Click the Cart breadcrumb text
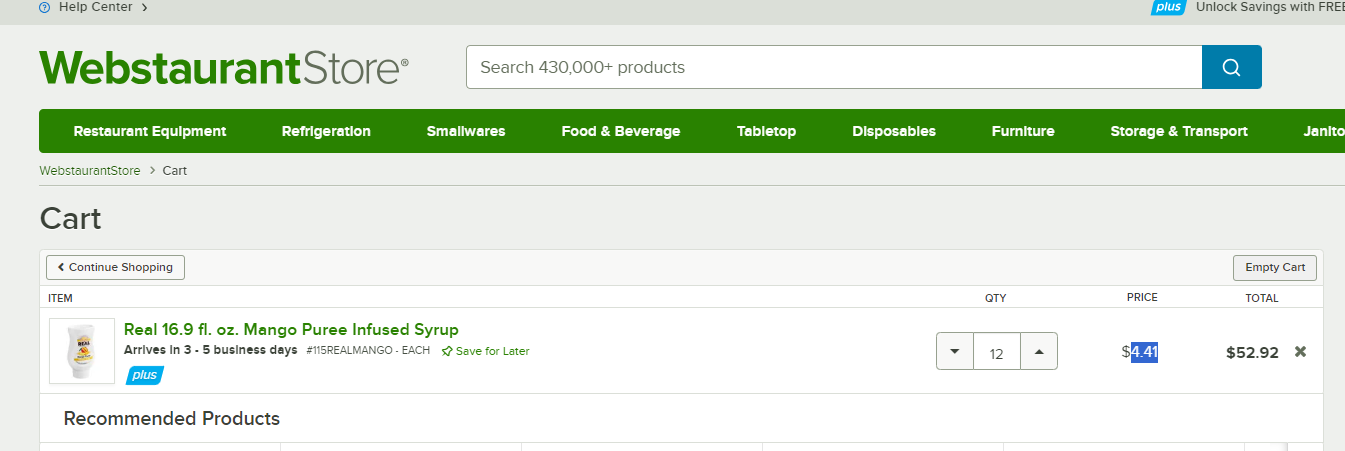The height and width of the screenshot is (451, 1345). point(175,170)
